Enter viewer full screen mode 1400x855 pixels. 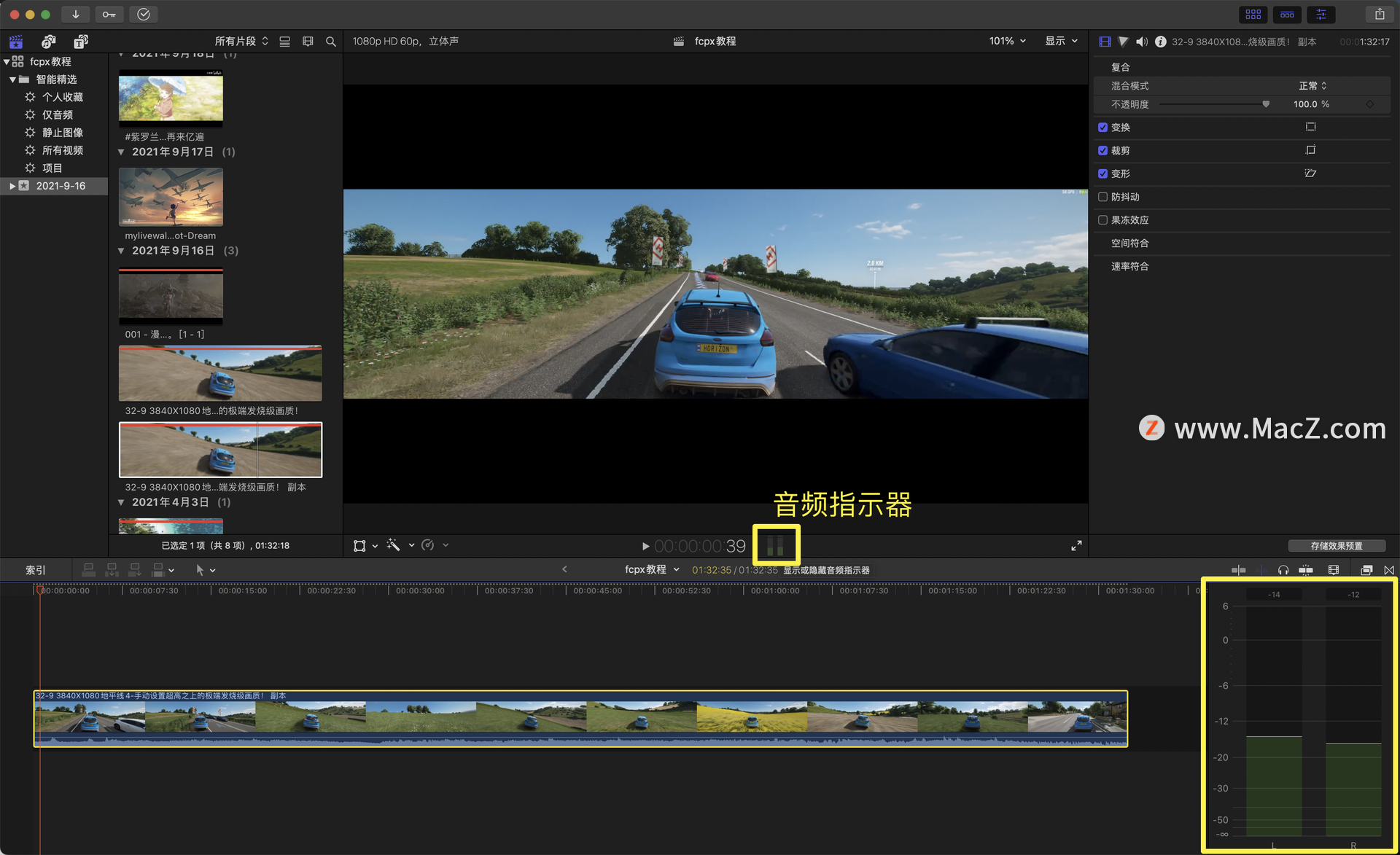(x=1076, y=546)
